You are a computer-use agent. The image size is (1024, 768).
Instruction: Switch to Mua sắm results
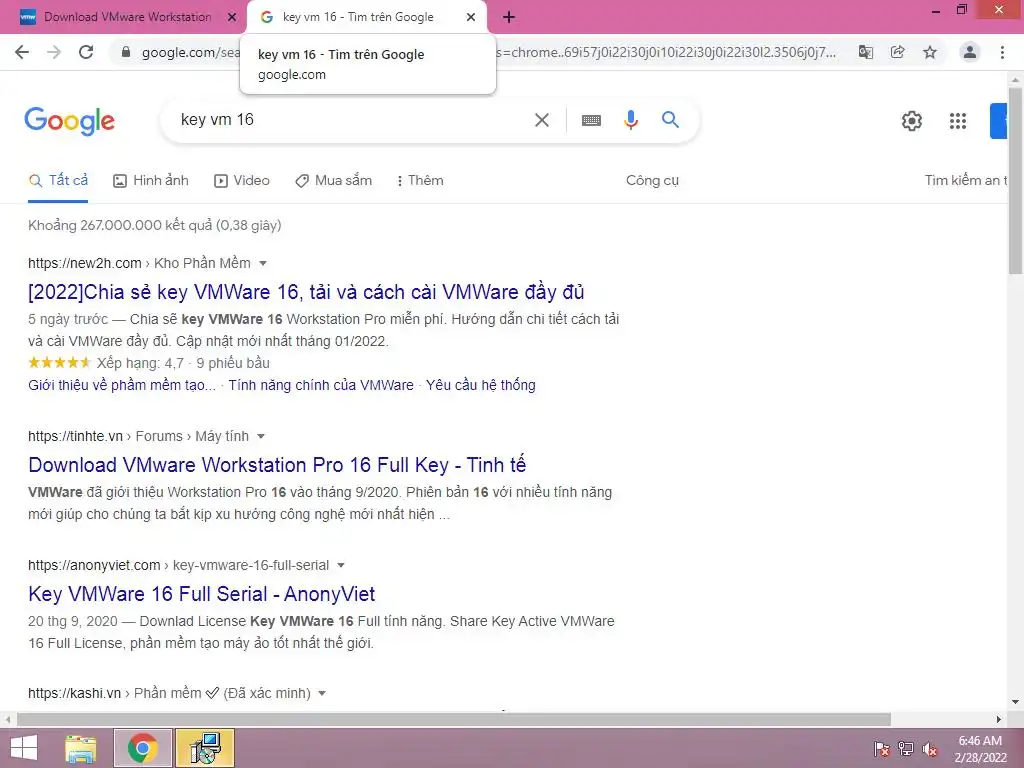pos(333,180)
